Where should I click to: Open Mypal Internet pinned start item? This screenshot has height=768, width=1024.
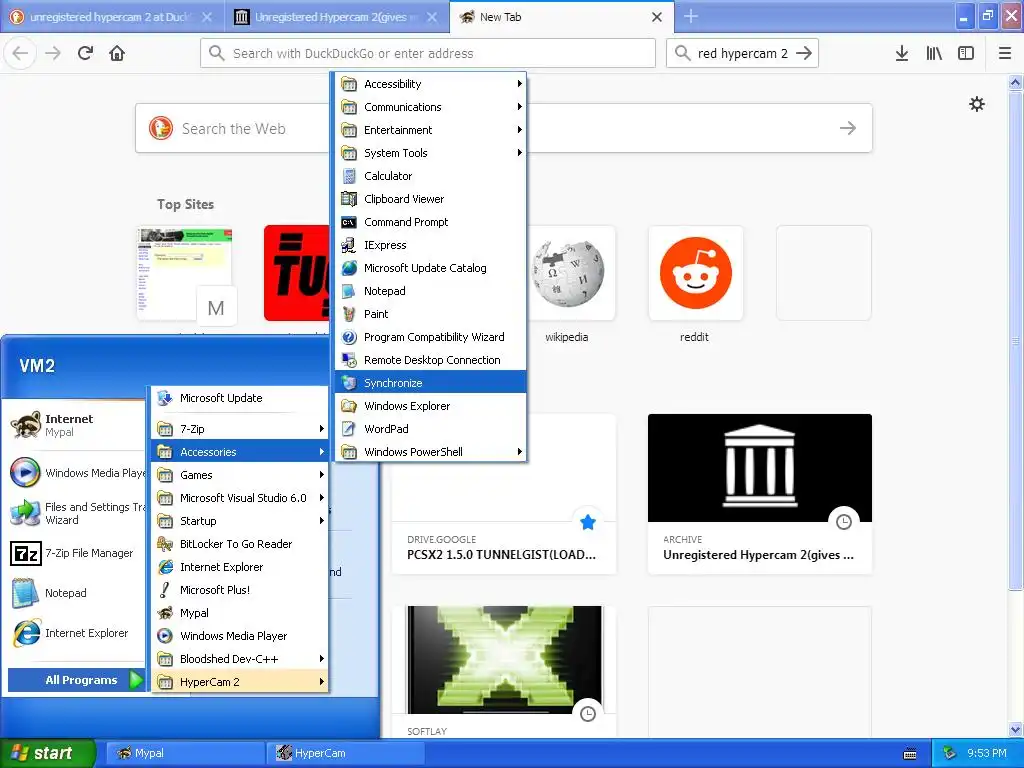[x=76, y=425]
